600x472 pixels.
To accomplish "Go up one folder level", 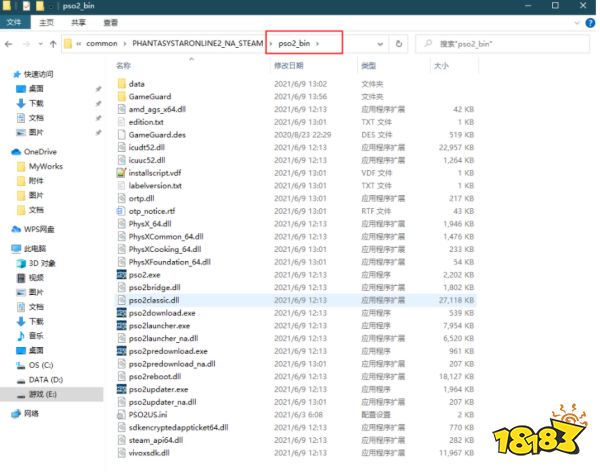I will tap(53, 44).
